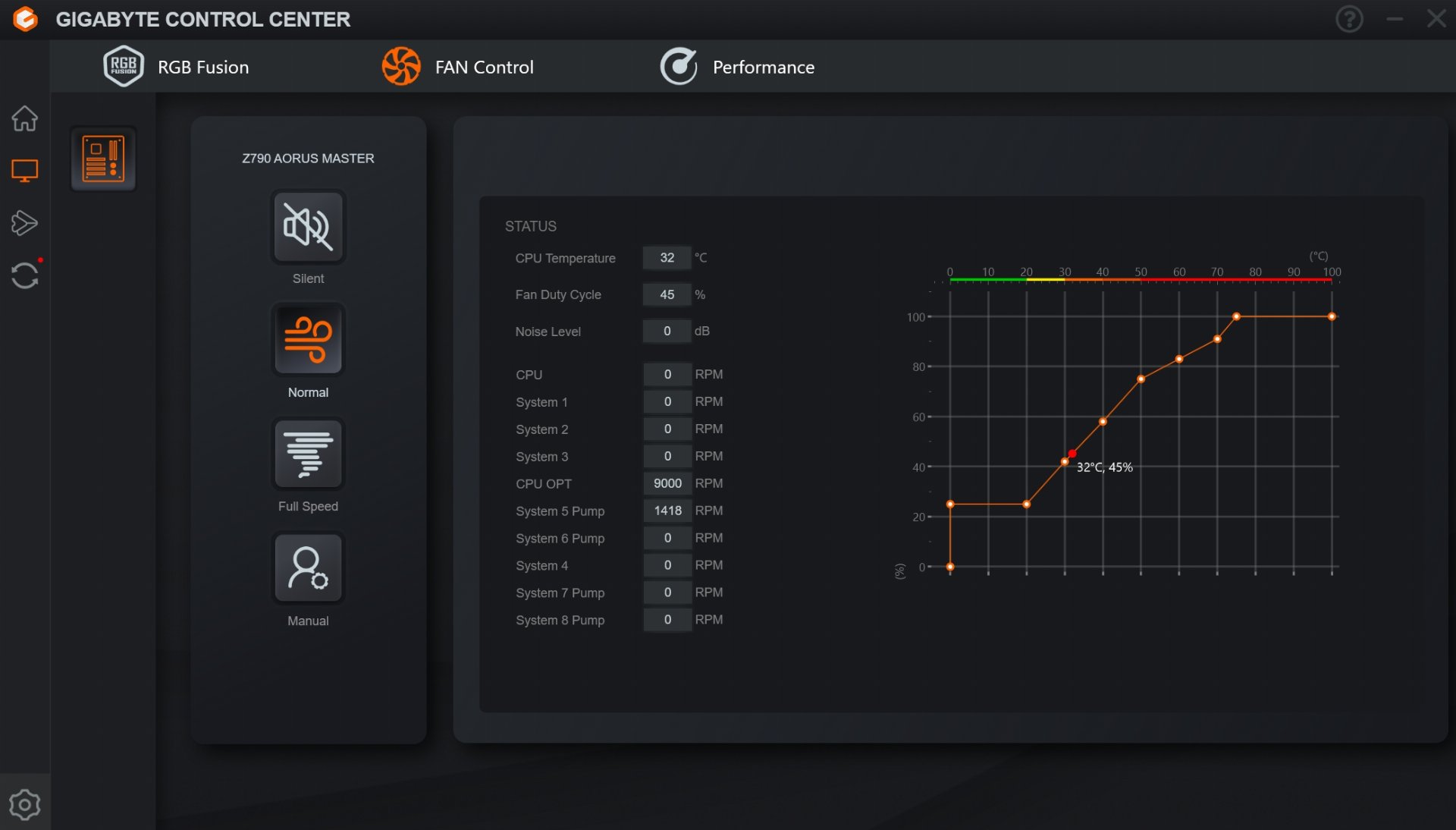Click the fan curve origin point at 0%

coord(949,567)
